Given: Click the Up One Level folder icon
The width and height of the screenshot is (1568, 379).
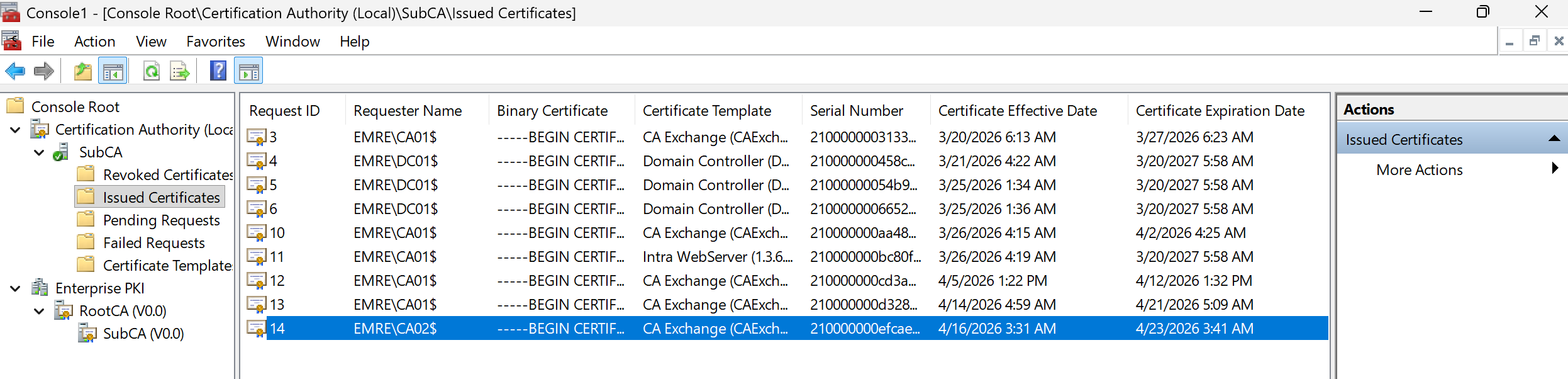Looking at the screenshot, I should point(82,71).
